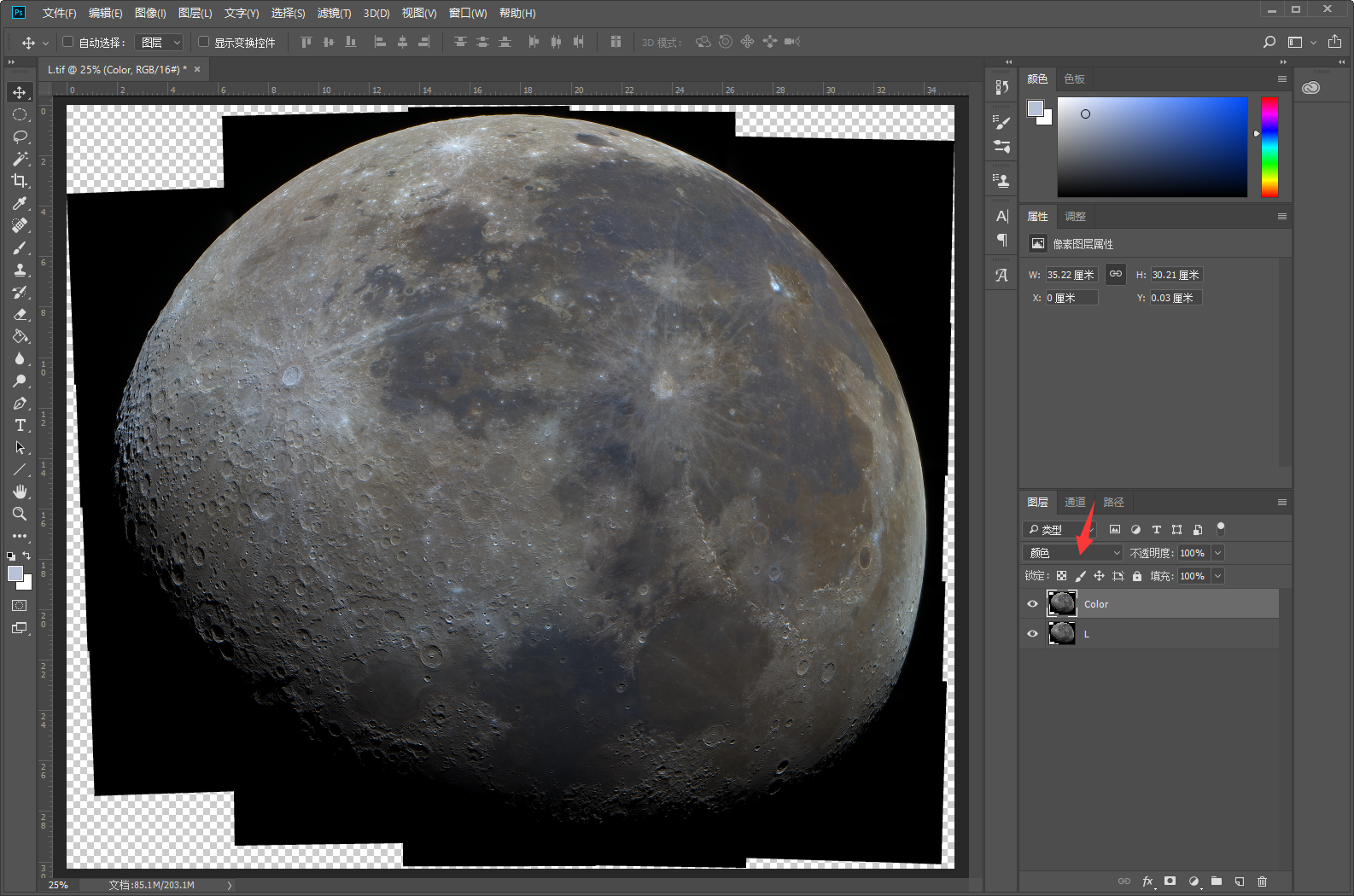This screenshot has width=1354, height=896.
Task: Change screen mode from toolbox
Action: (x=20, y=628)
